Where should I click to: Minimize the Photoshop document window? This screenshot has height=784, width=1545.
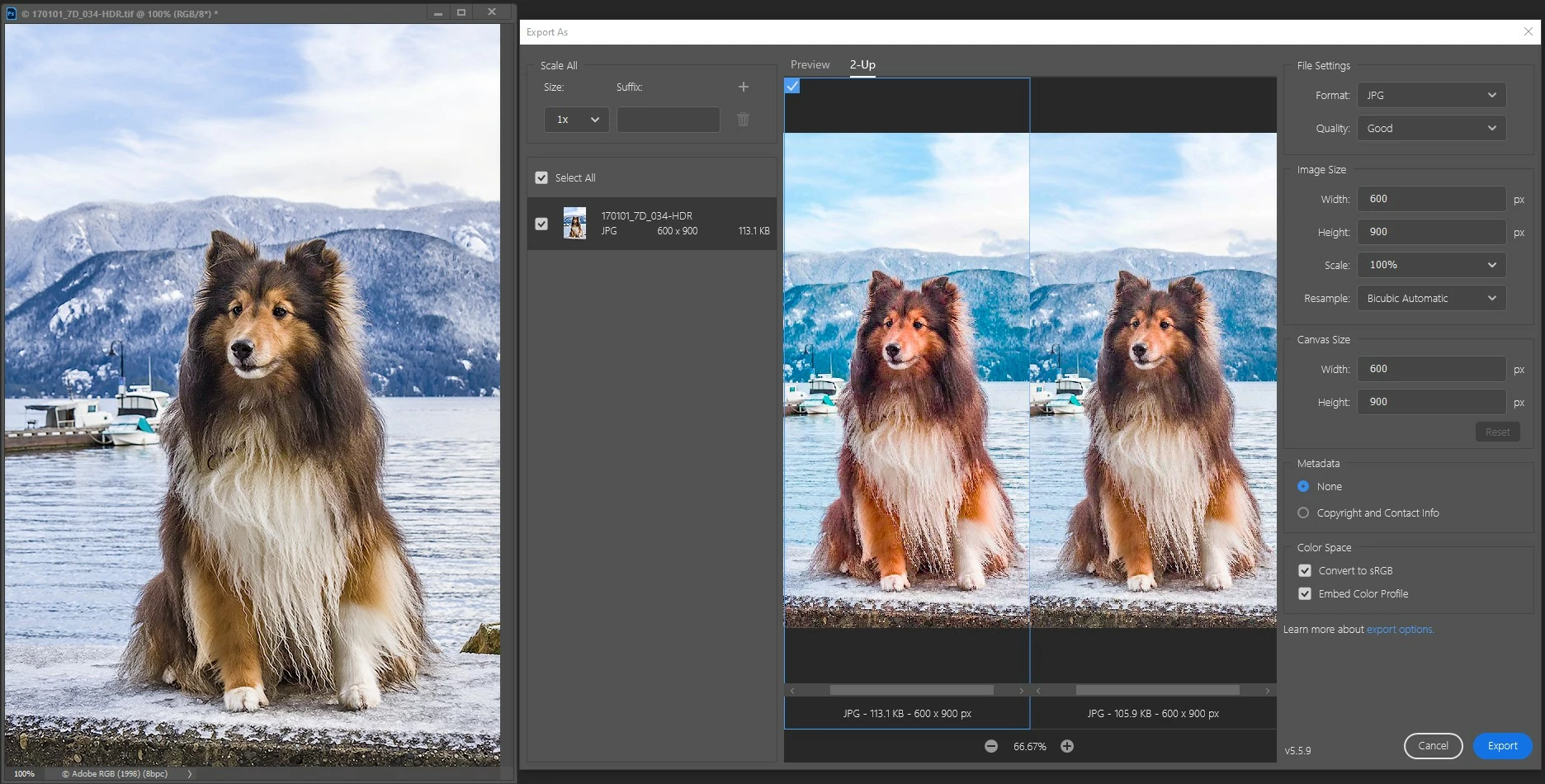437,12
